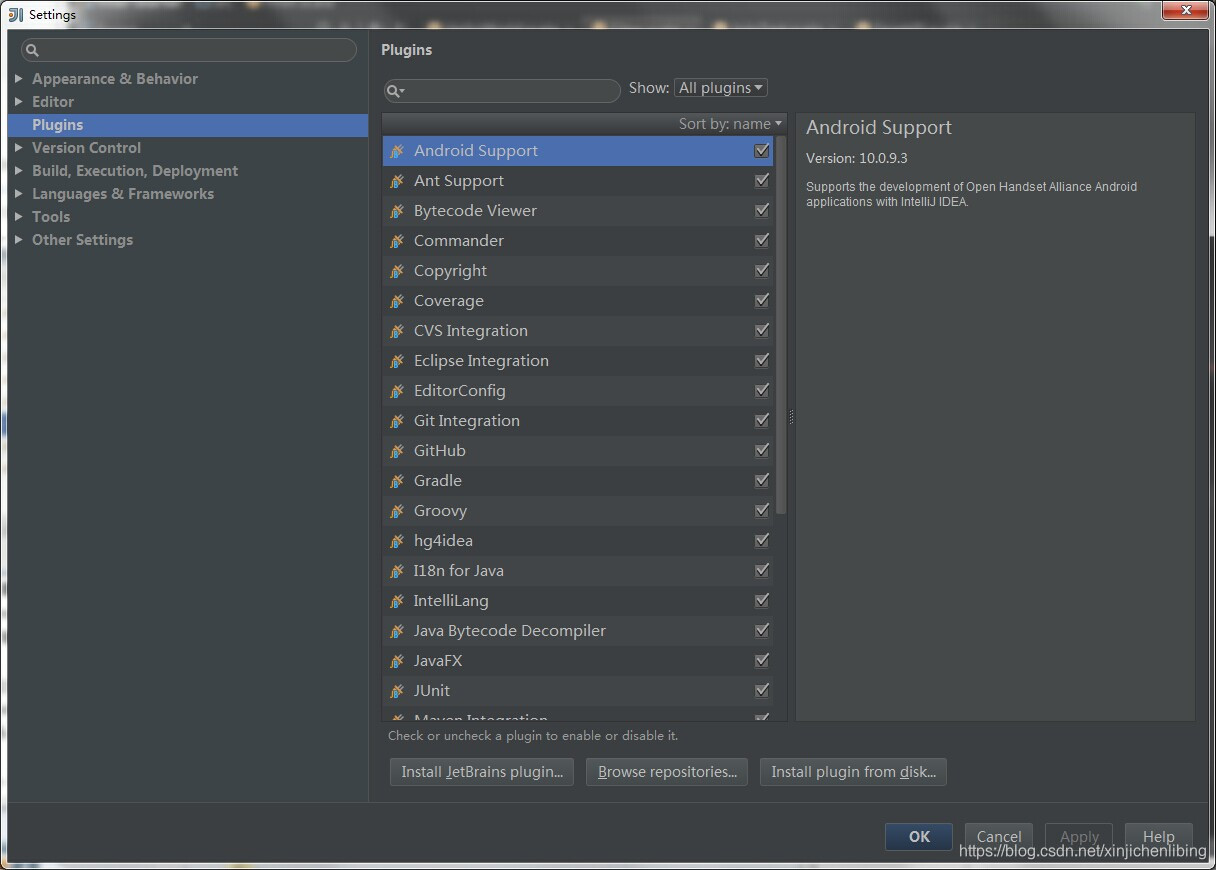1216x870 pixels.
Task: Toggle the Bytecode Viewer checkbox
Action: [762, 211]
